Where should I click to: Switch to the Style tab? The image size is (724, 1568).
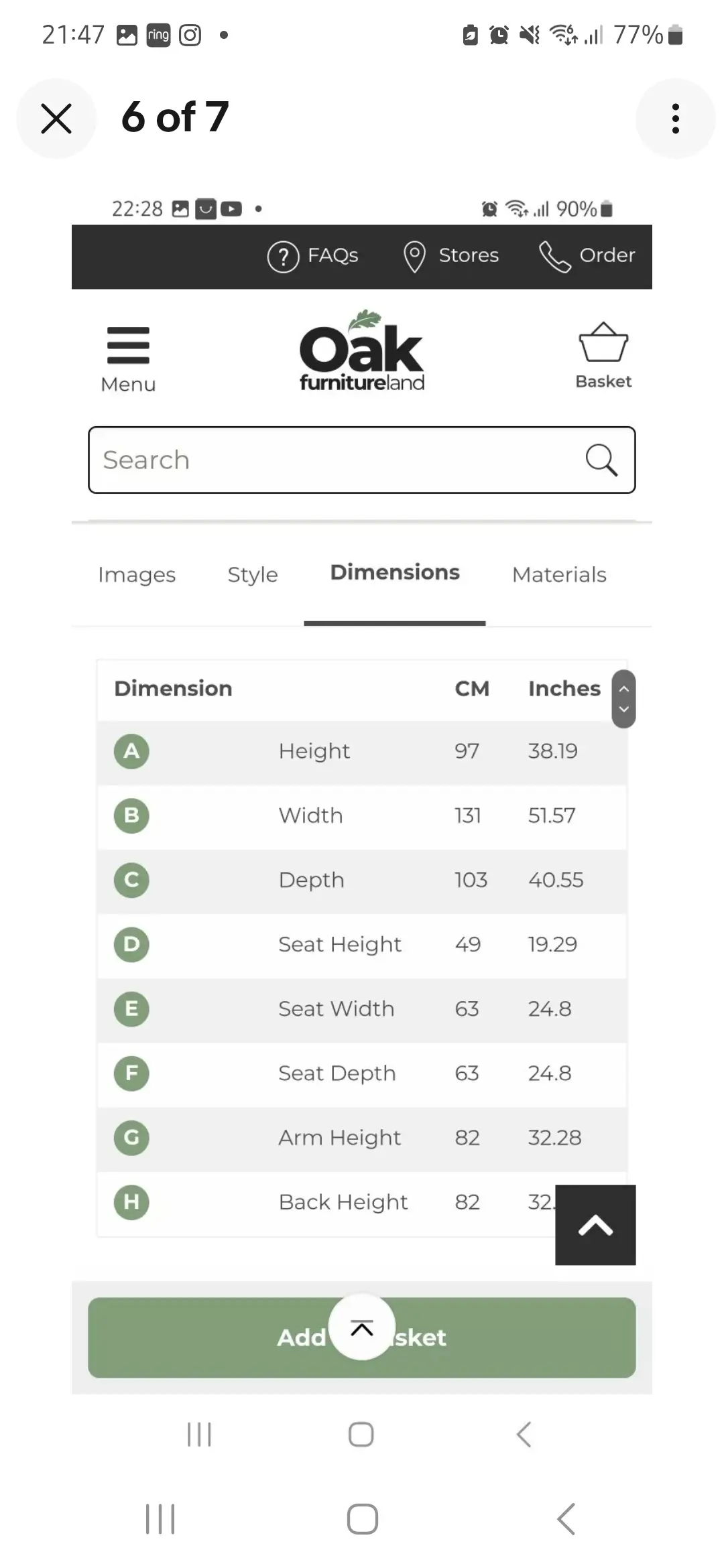[x=253, y=575]
